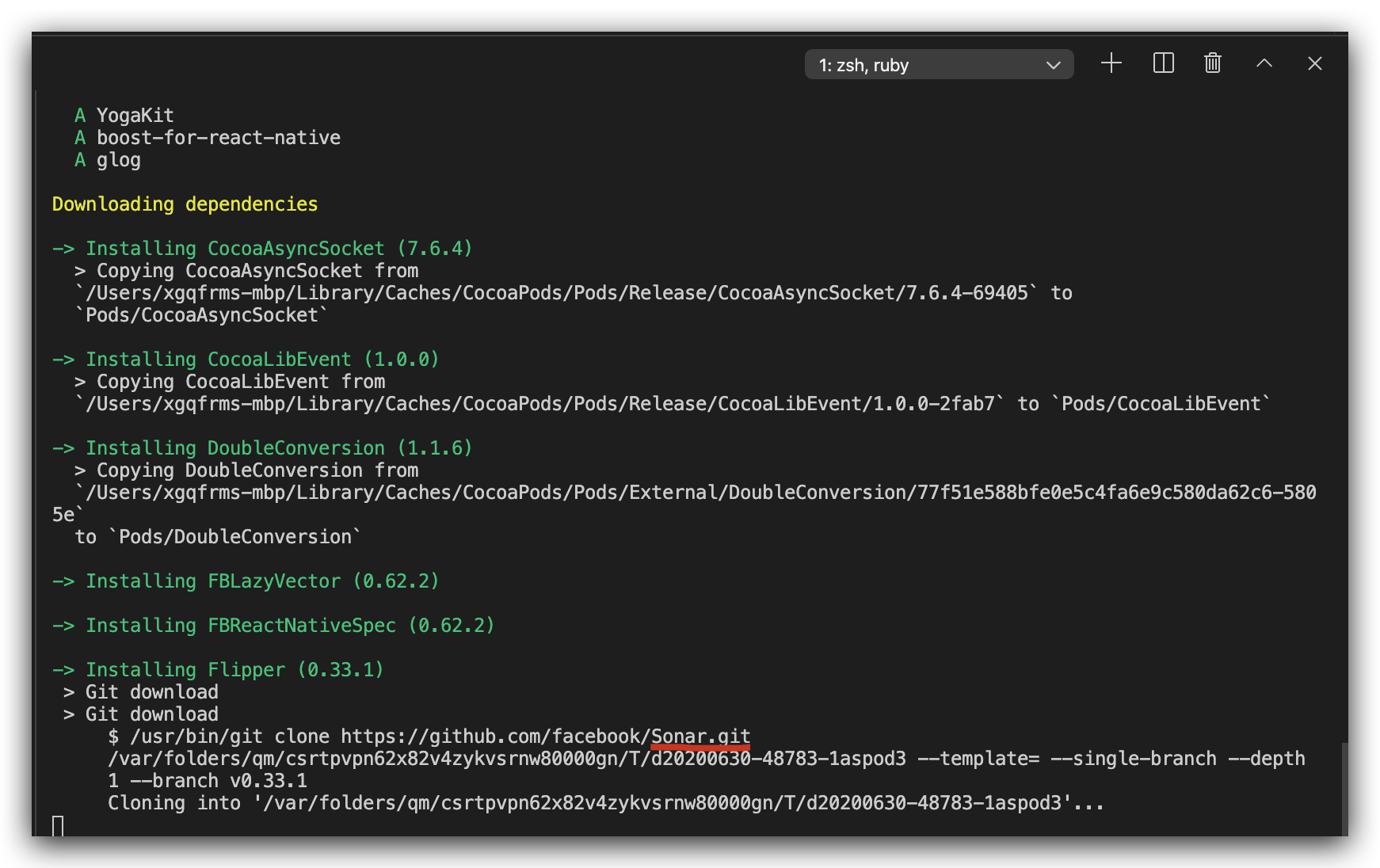Click the line 'Installing DoubleConversion (1.1.6)'
Screen dimensions: 1380x868
262,448
